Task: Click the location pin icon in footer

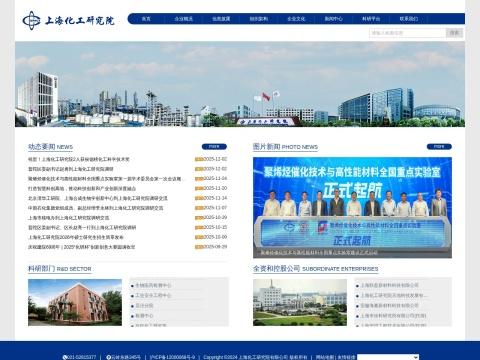Action: 108,357
